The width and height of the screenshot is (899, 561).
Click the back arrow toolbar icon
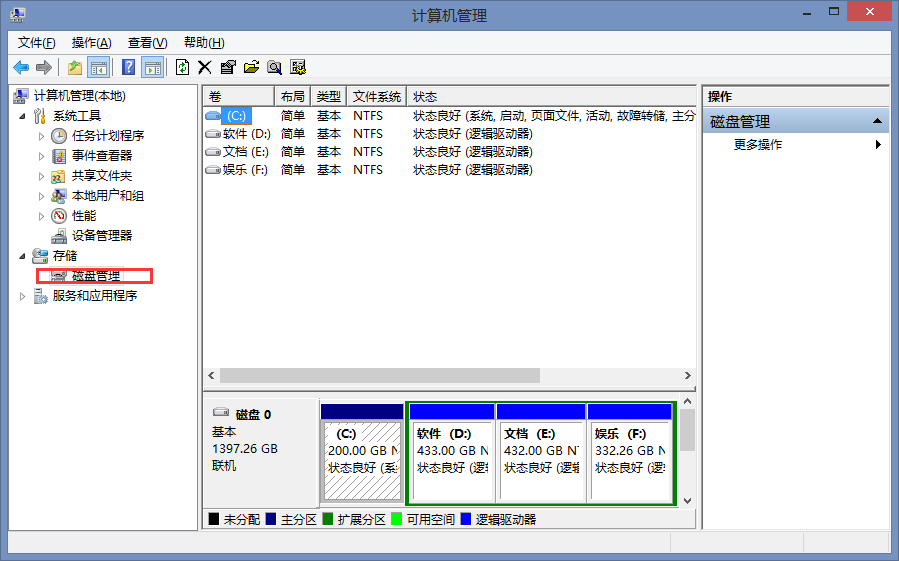(21, 67)
